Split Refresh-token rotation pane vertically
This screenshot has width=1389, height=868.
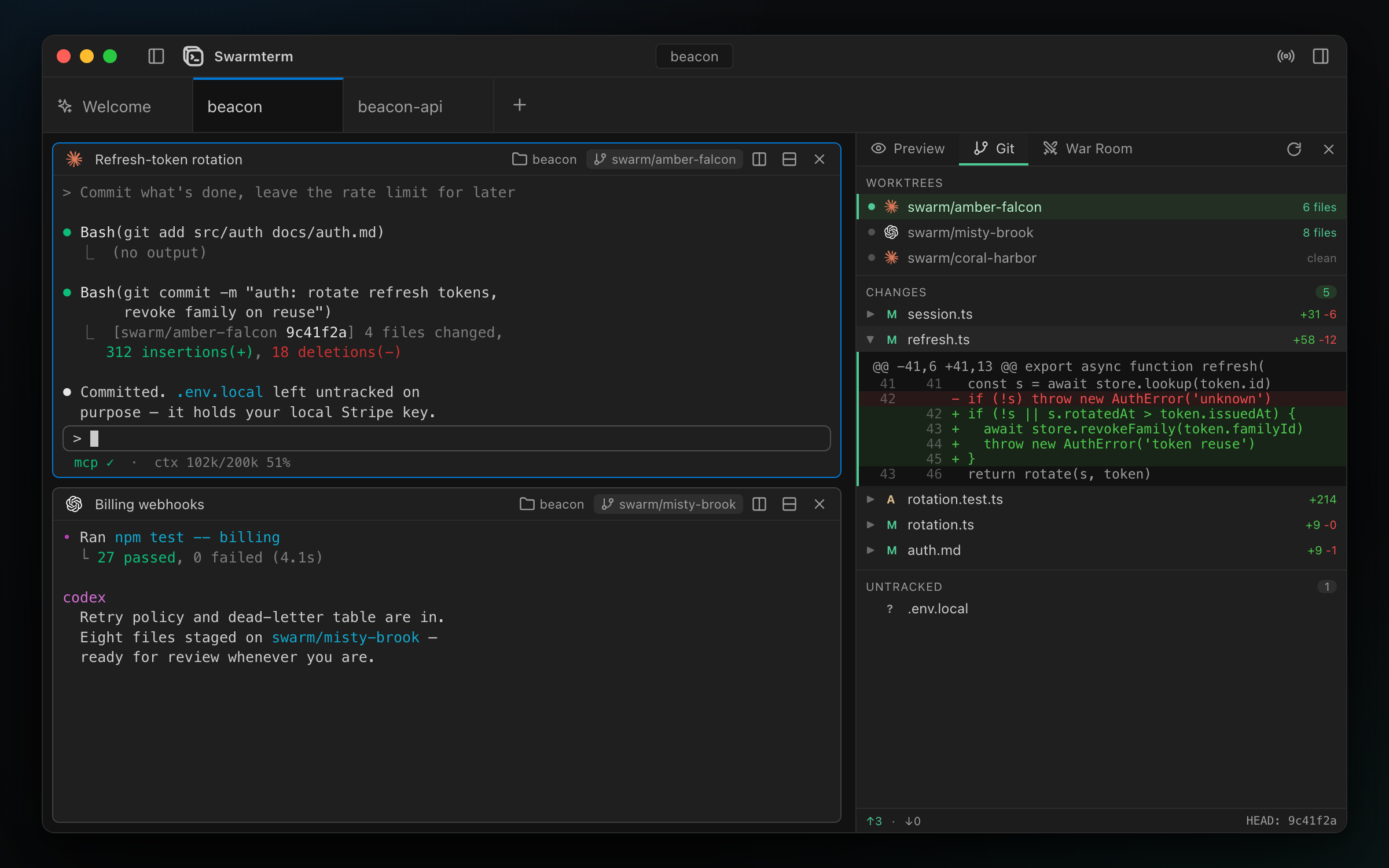pos(759,159)
